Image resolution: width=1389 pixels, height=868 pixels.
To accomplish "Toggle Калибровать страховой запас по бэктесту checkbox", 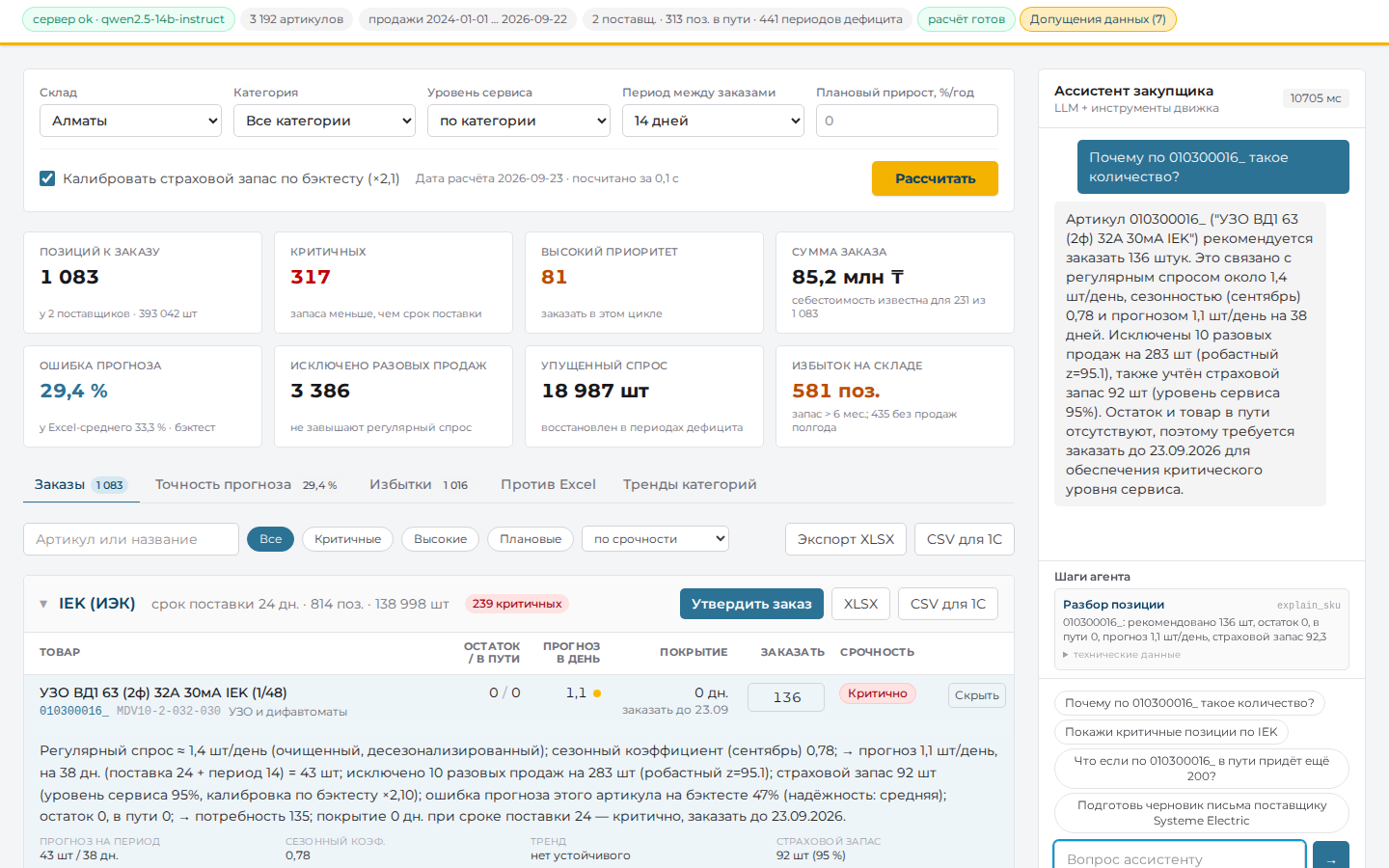I will pyautogui.click(x=47, y=178).
